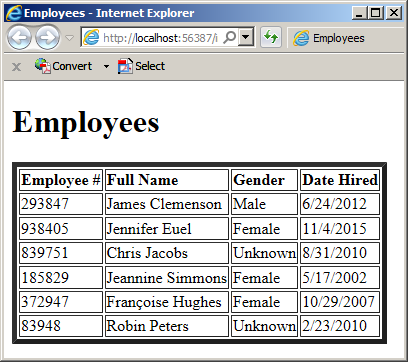
Task: Click the 'Full Name' column header
Action: (167, 180)
